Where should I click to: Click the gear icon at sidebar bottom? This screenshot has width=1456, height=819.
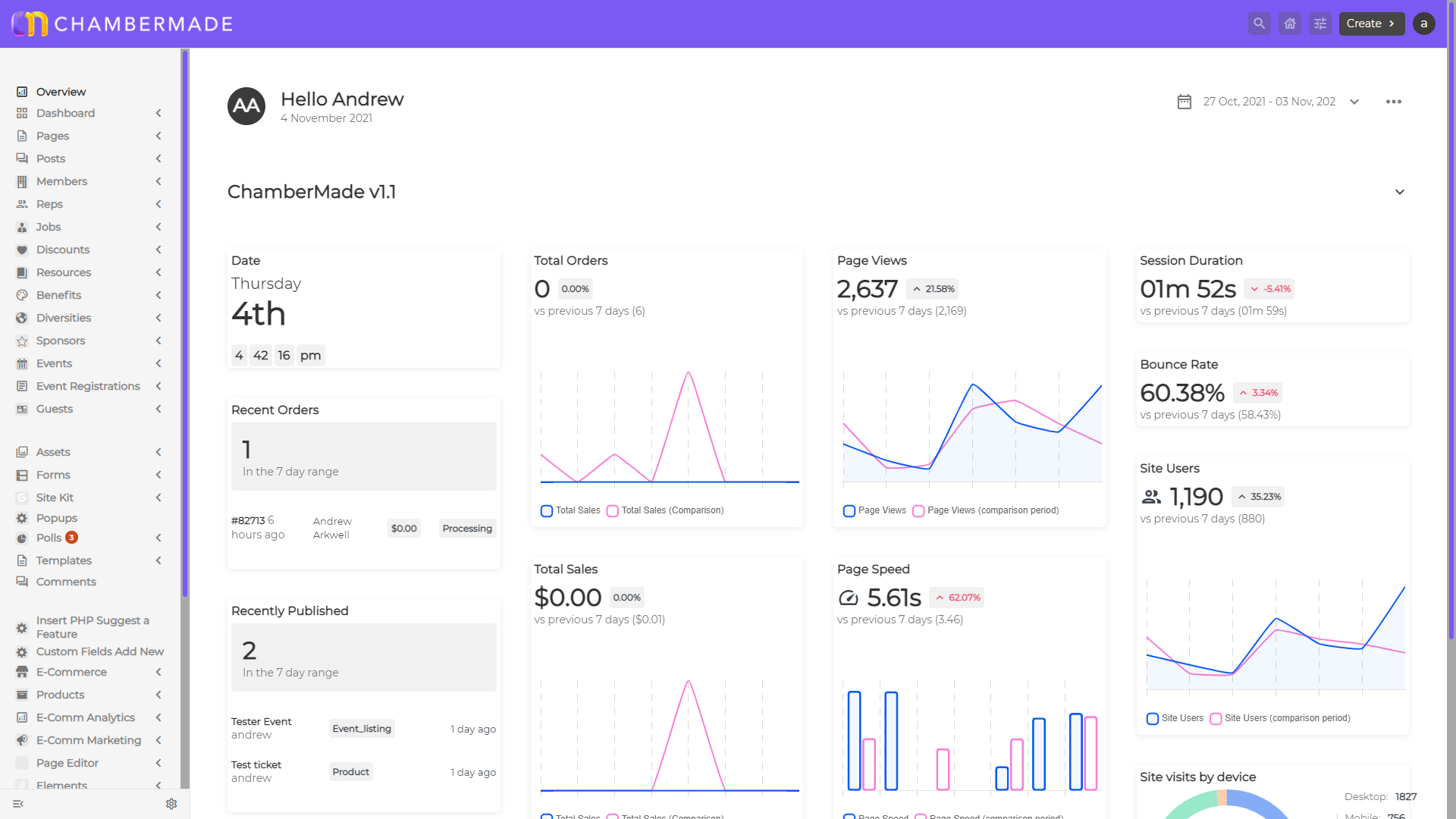pos(171,804)
